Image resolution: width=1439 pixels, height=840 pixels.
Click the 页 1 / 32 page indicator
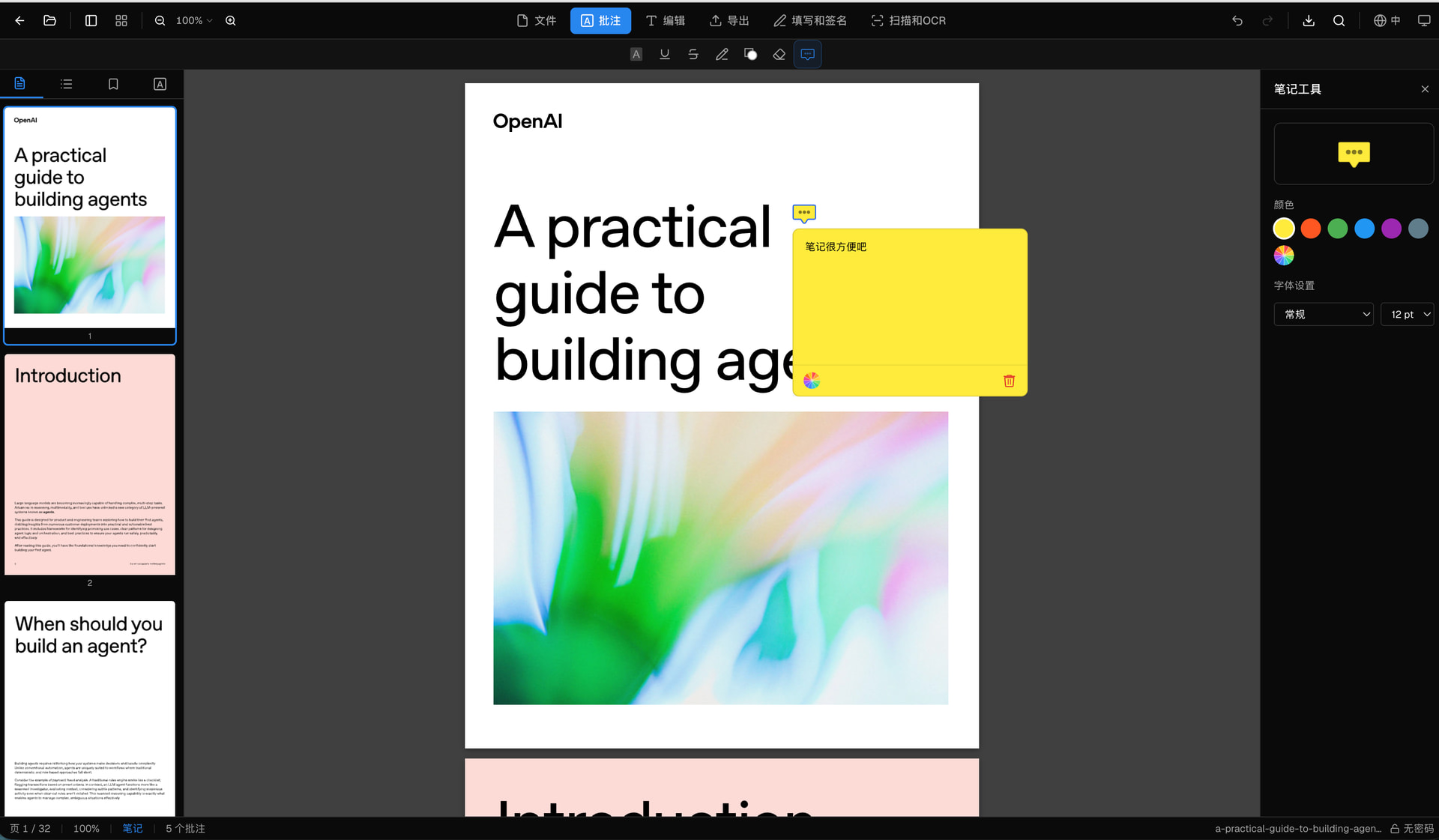point(30,829)
